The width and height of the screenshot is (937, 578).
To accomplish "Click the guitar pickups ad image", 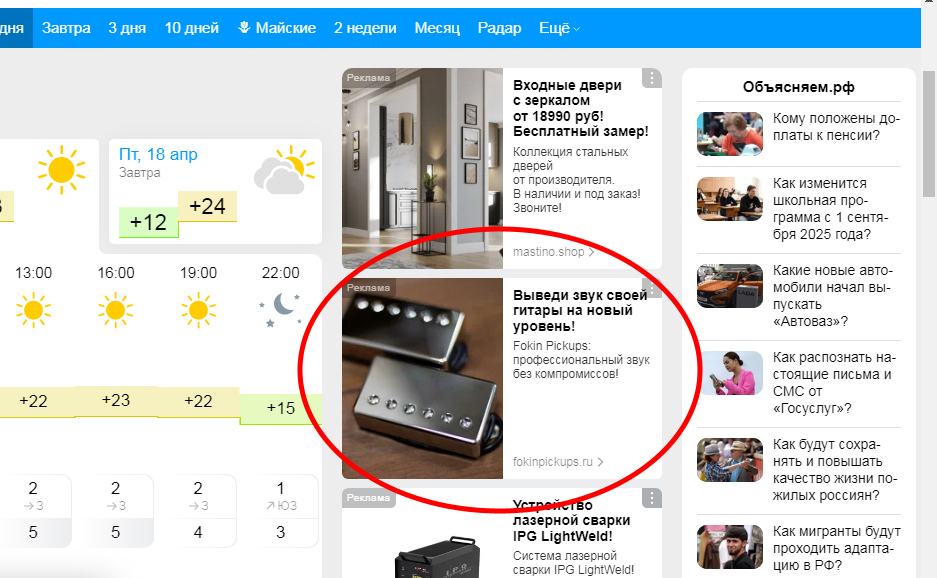I will tap(422, 378).
